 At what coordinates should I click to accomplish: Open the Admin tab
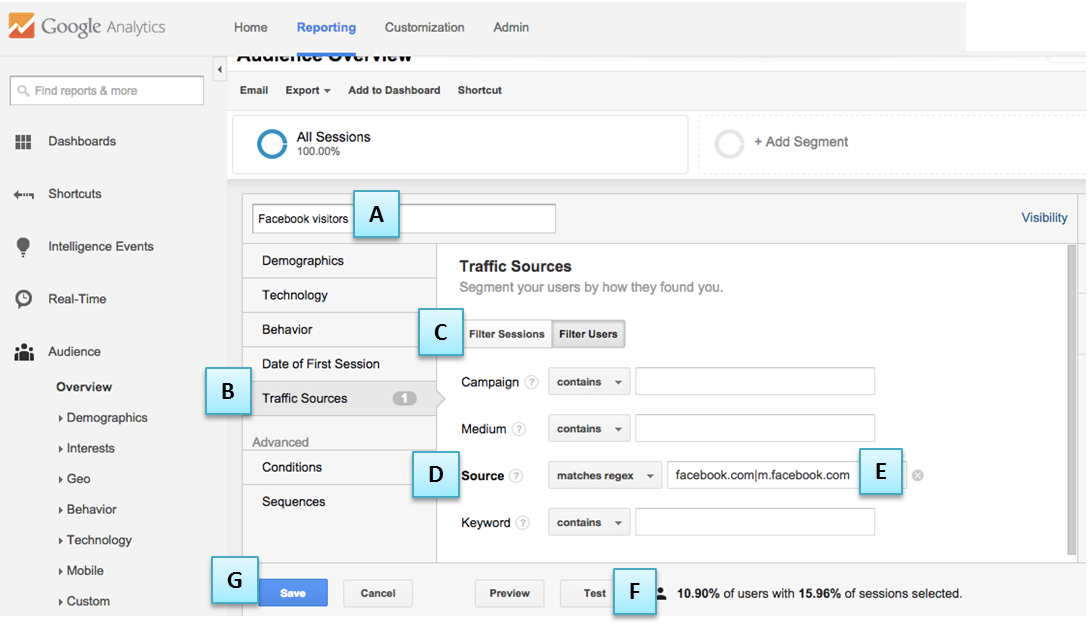(x=511, y=28)
